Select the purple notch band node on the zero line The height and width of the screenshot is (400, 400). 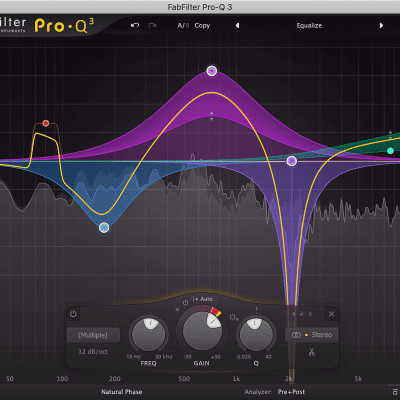pos(292,161)
